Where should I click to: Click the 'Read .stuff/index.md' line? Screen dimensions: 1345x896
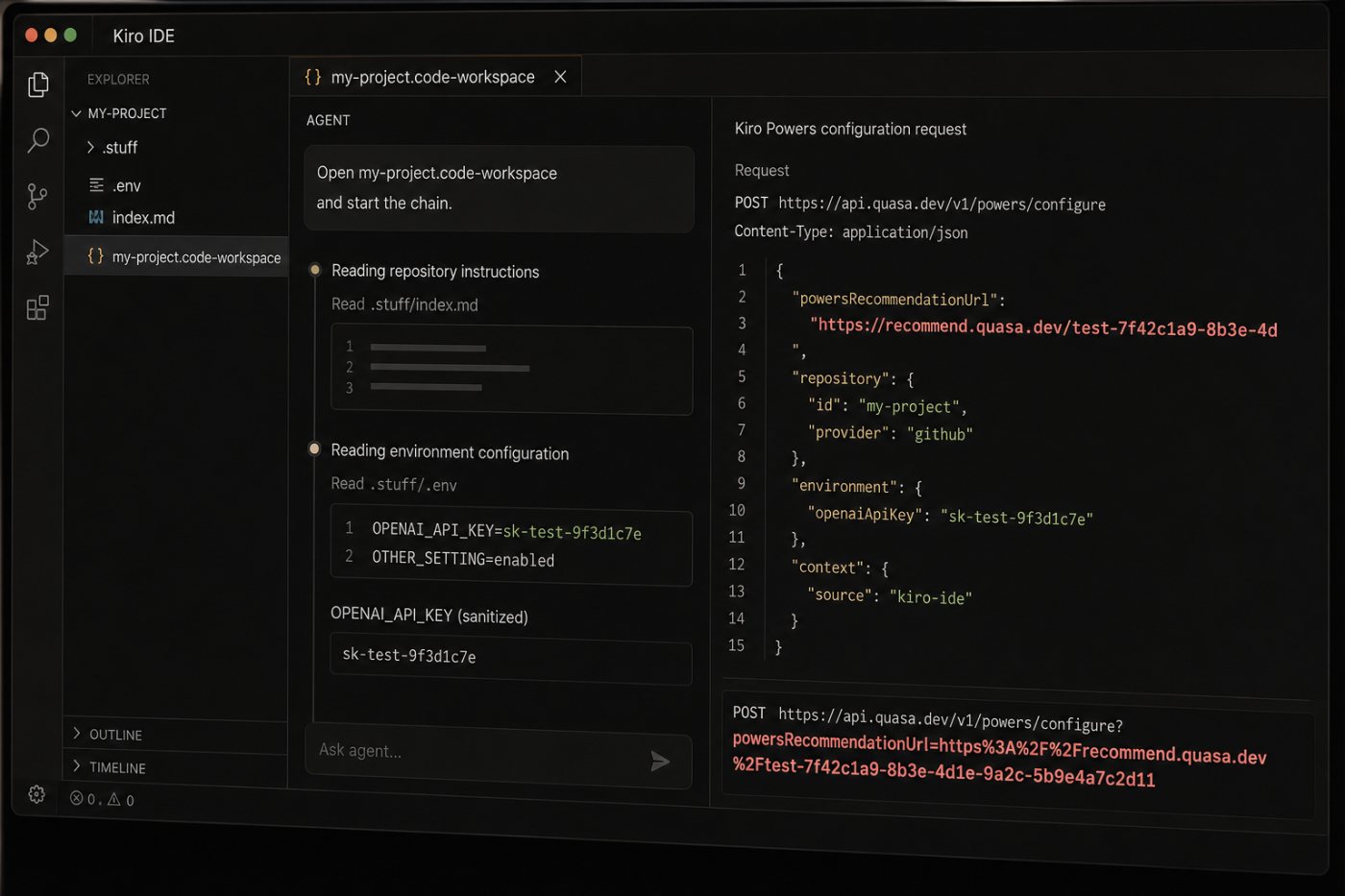(x=404, y=304)
